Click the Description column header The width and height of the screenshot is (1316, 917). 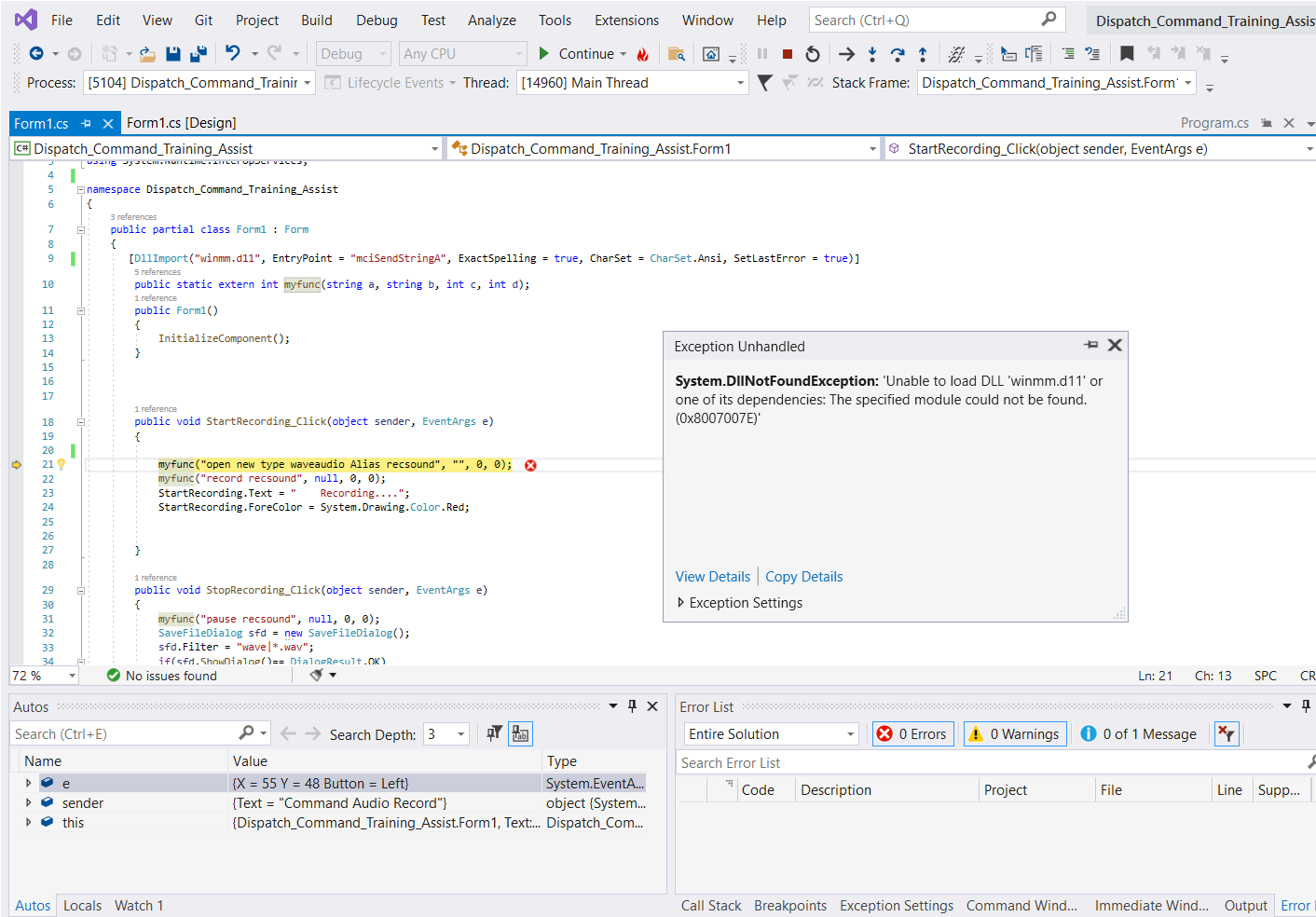(x=888, y=790)
